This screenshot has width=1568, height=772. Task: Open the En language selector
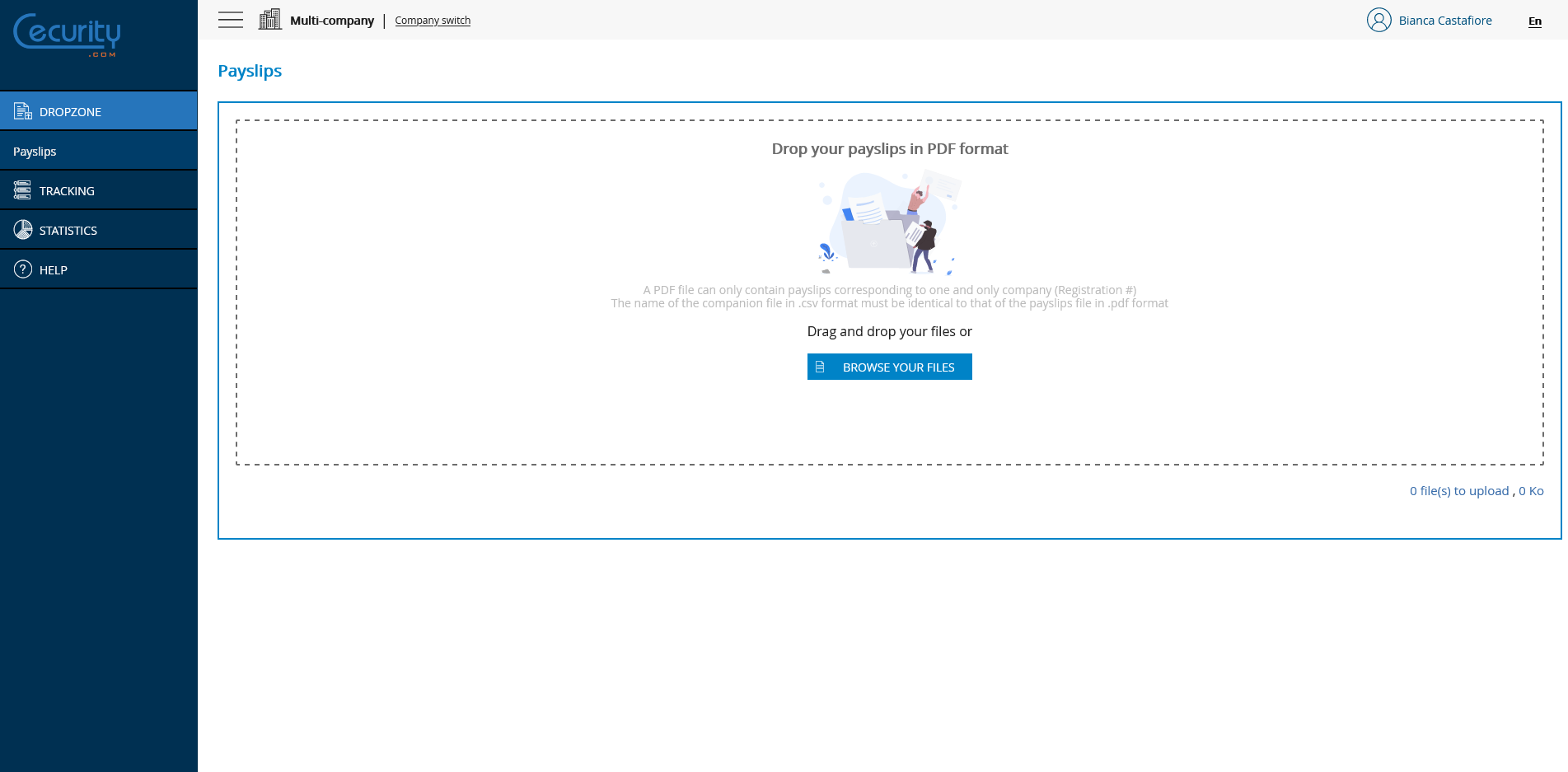click(1534, 21)
